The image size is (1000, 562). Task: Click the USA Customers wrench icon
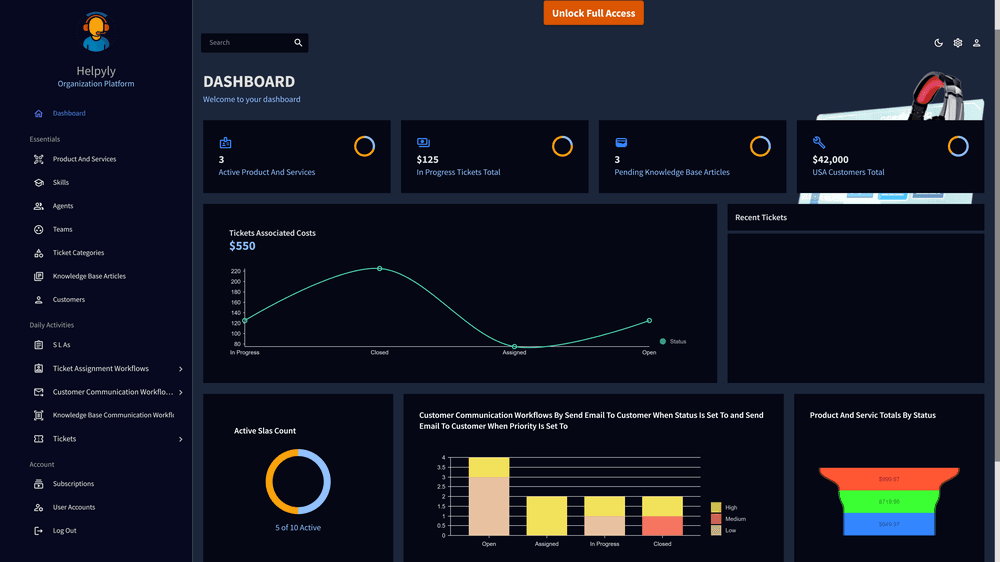[819, 143]
